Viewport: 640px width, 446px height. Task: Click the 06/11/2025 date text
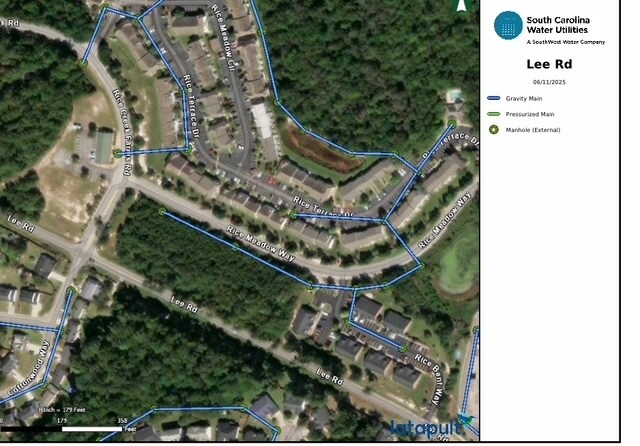[x=549, y=82]
